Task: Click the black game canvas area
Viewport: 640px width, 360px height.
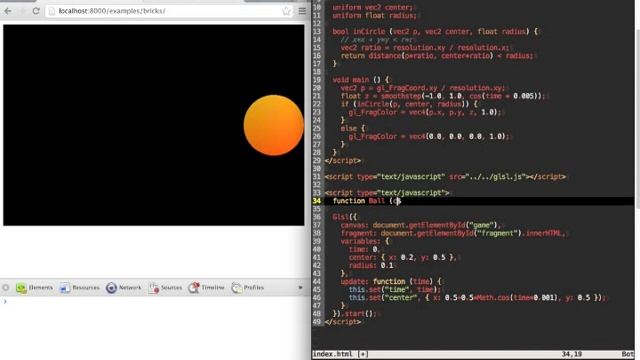Action: pos(153,125)
